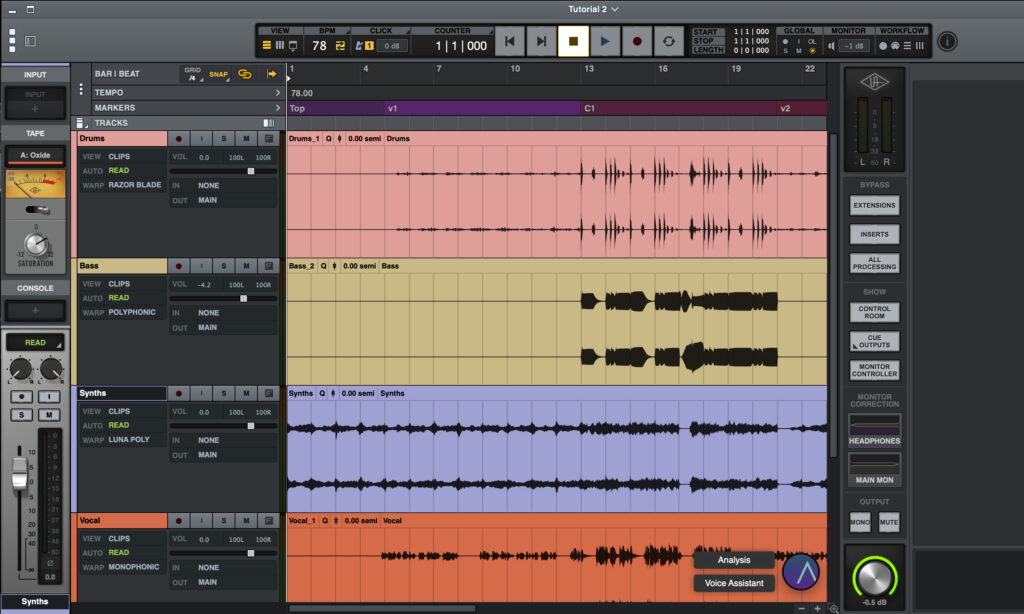Start playback with the Play button
Viewport: 1024px width, 614px height.
[x=605, y=42]
